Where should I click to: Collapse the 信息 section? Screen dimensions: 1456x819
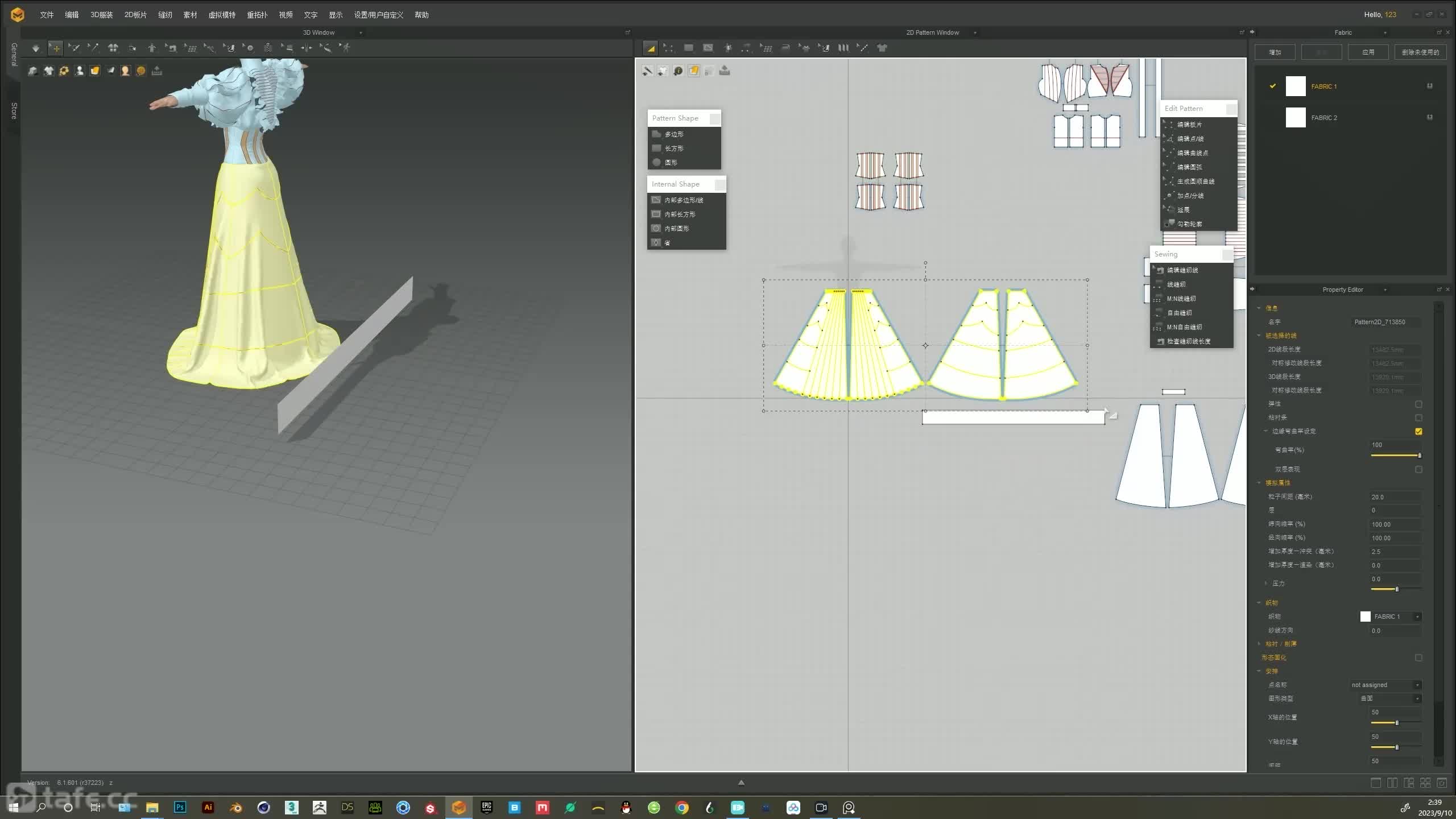point(1259,308)
